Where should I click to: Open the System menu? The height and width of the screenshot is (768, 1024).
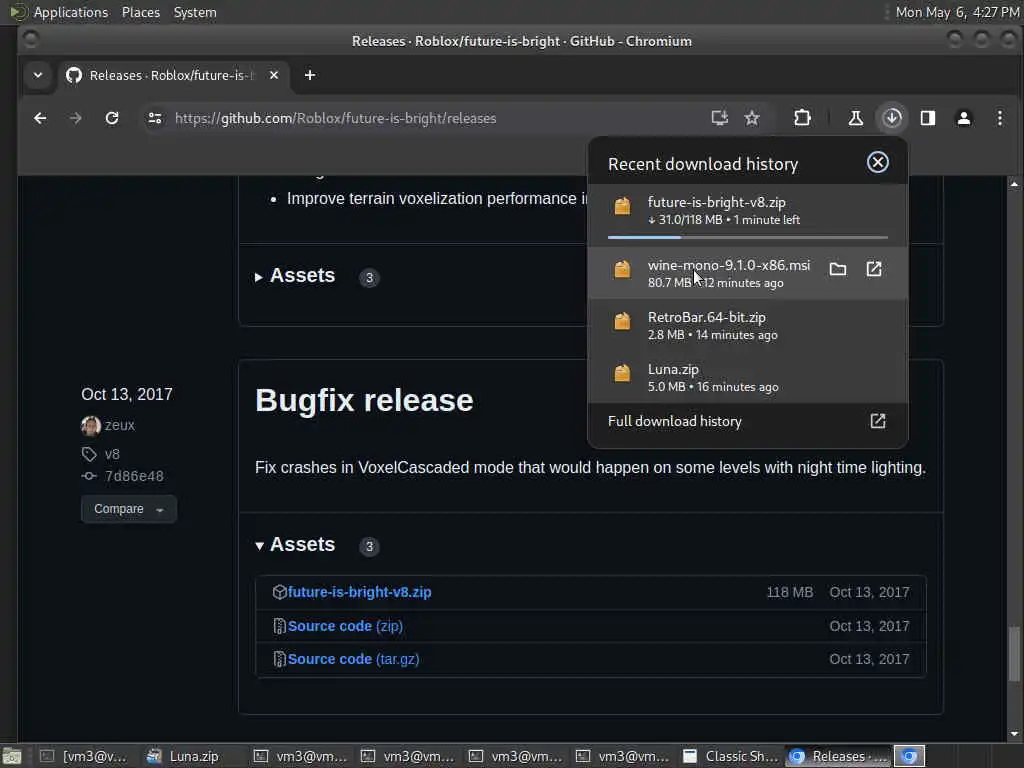195,12
